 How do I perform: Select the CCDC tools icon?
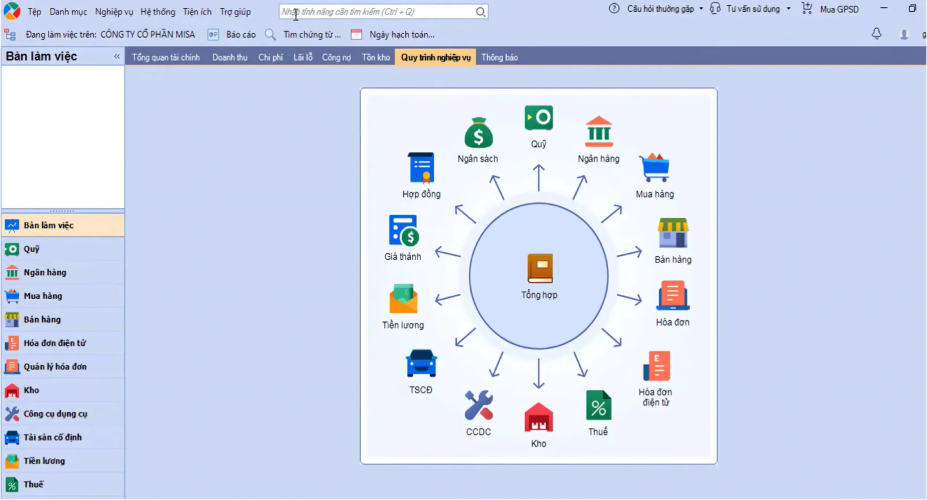tap(478, 405)
